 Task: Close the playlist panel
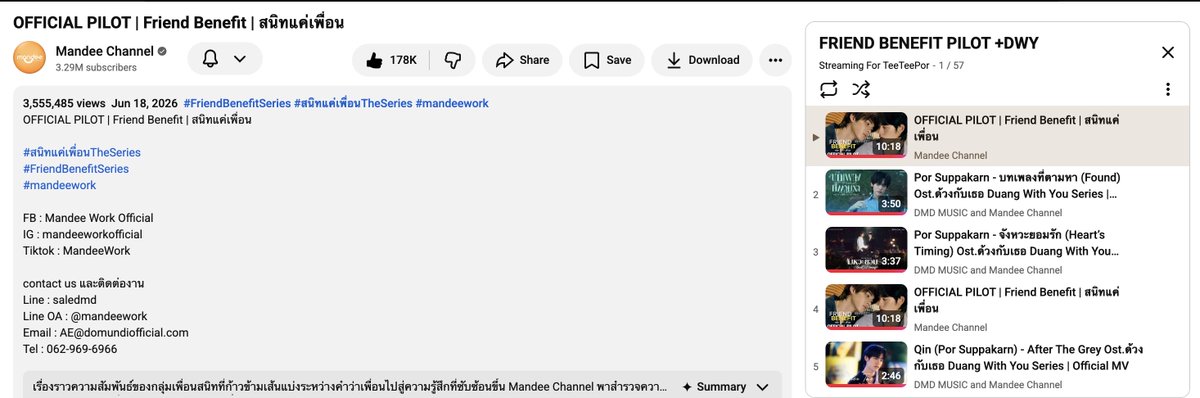click(1168, 52)
